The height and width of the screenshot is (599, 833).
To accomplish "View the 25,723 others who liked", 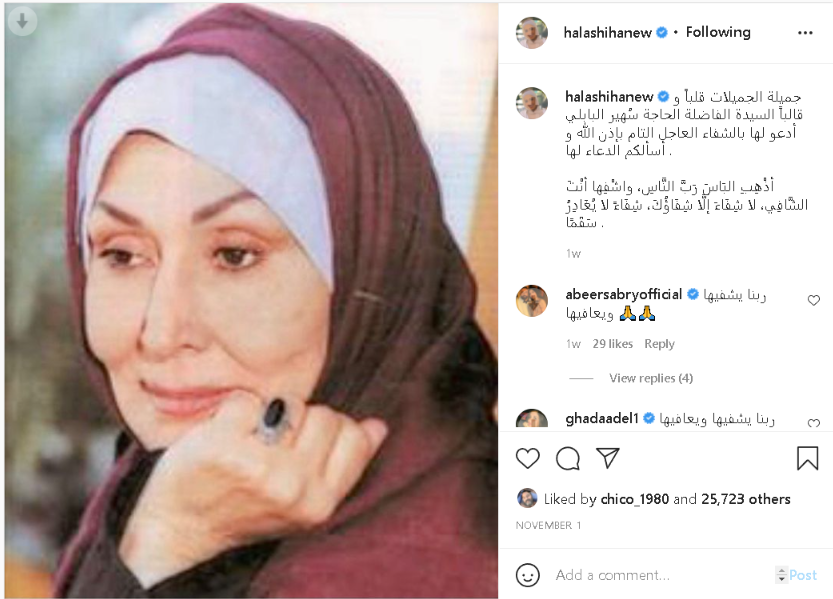I will 746,499.
